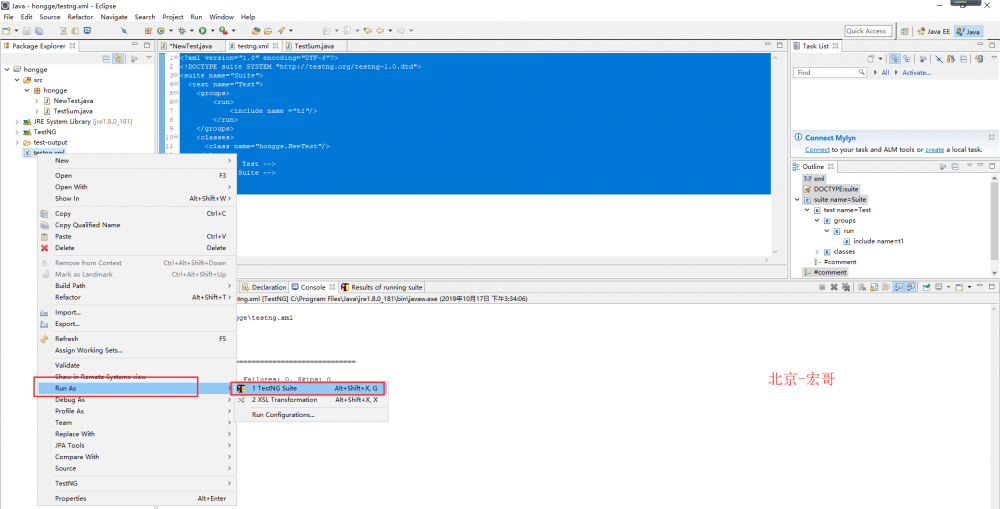Screen dimensions: 1000x509
Task: Click the New wizard toolbar icon
Action: (6, 30)
